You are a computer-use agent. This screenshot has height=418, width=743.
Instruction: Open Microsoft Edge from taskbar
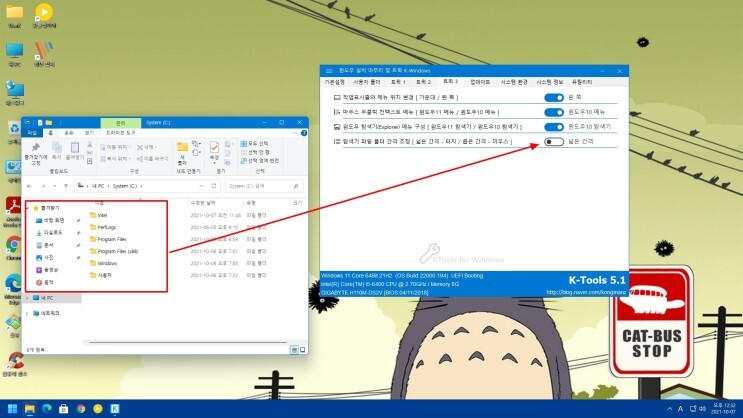point(47,409)
